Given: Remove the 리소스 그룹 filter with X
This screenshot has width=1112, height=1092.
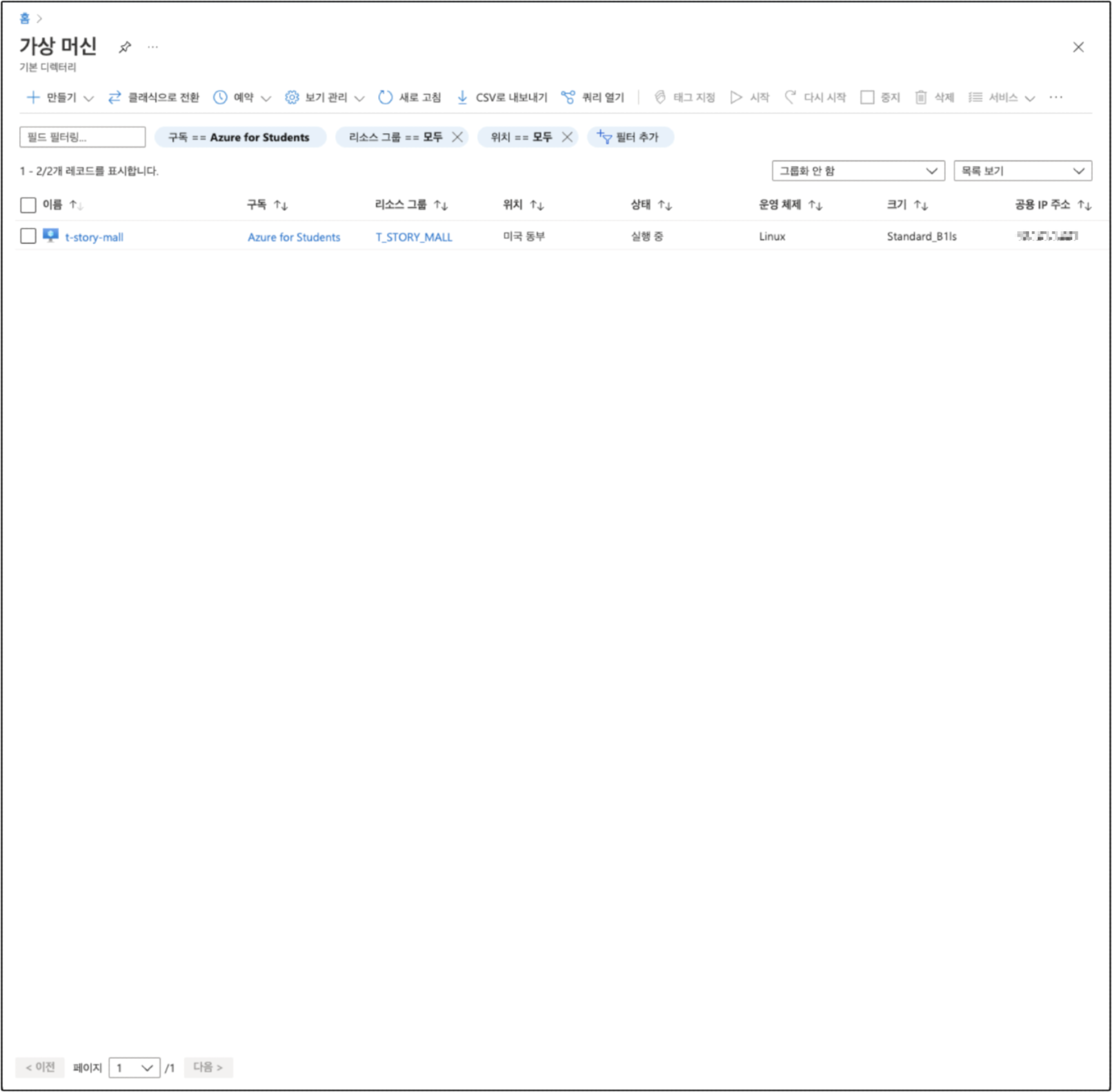Looking at the screenshot, I should 457,137.
